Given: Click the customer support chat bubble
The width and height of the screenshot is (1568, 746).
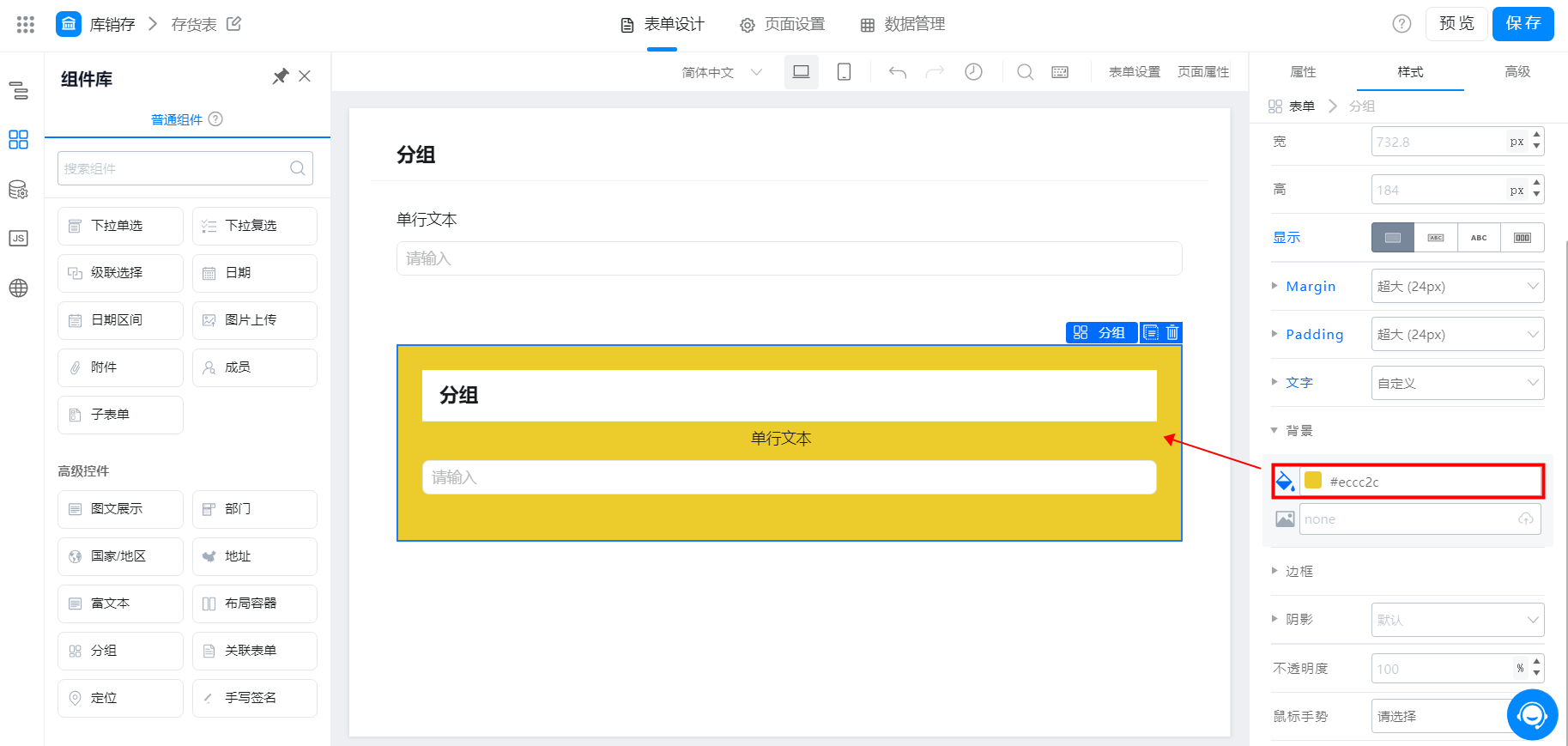Looking at the screenshot, I should click(1532, 714).
